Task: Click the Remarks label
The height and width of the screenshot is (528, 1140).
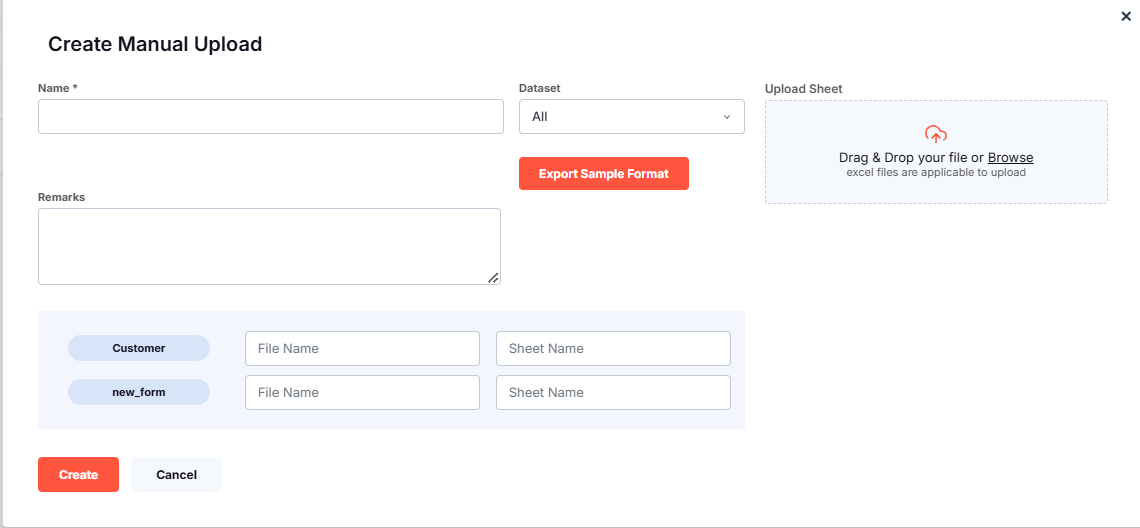Action: tap(62, 197)
